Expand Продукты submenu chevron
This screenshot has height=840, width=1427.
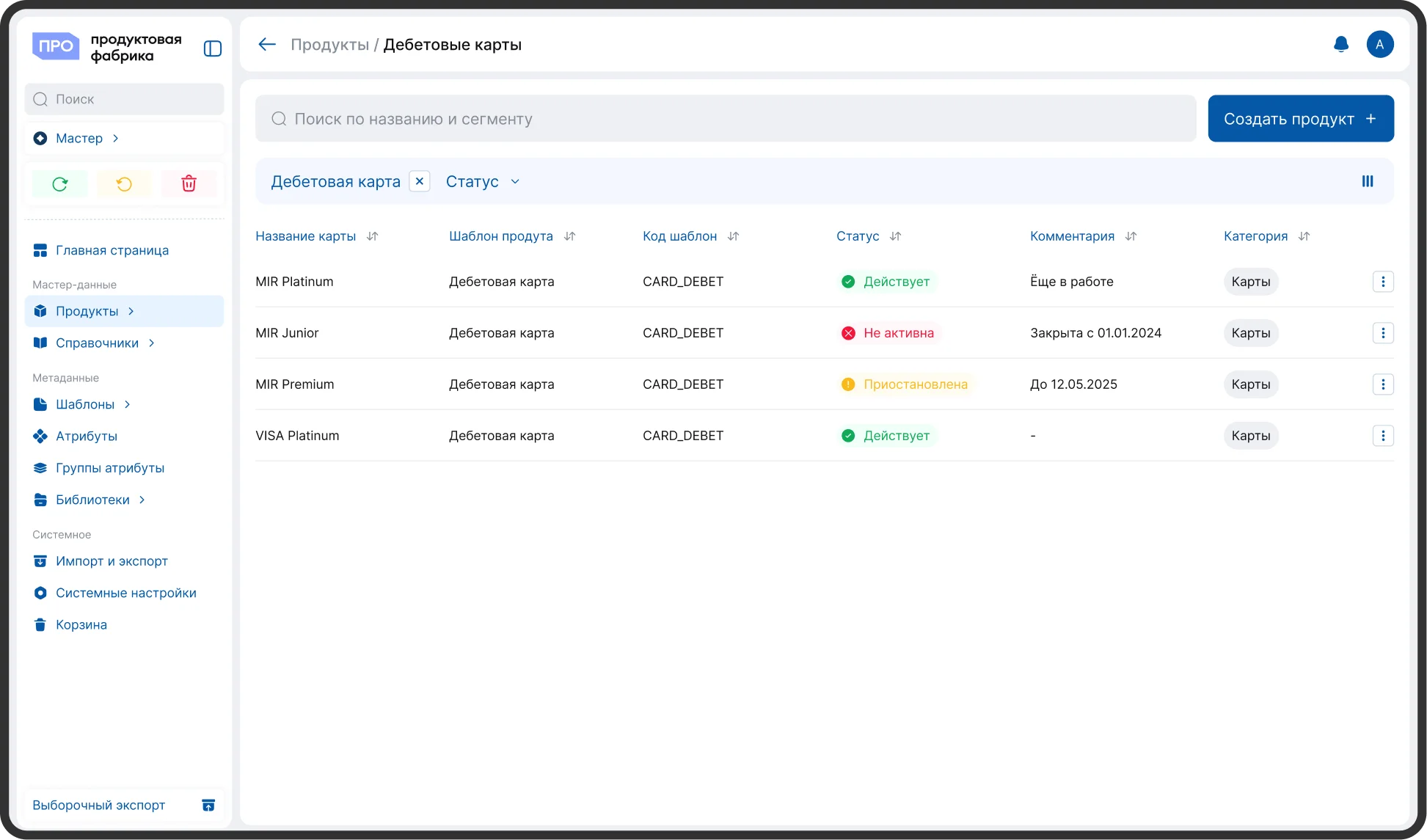(x=131, y=311)
